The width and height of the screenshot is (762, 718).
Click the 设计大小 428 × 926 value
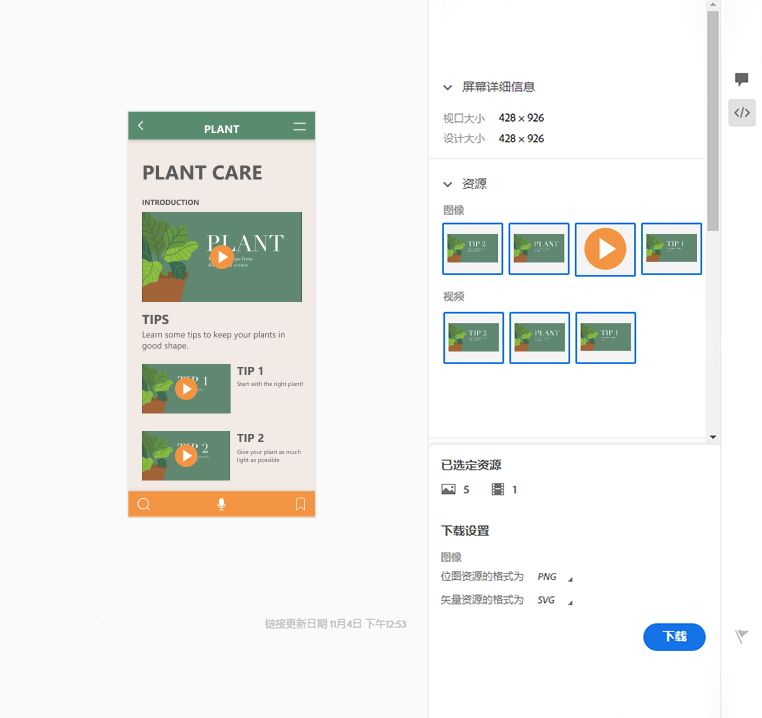pos(521,139)
